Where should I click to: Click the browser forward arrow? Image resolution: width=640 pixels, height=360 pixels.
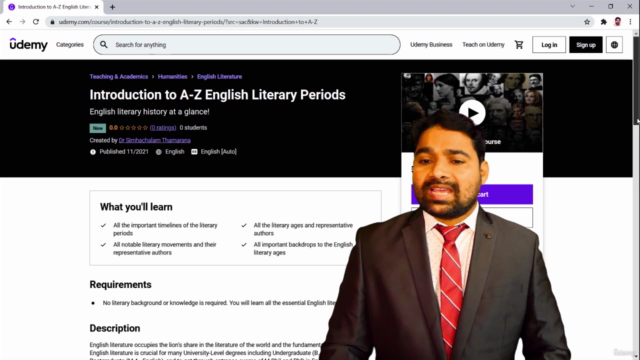pos(22,22)
